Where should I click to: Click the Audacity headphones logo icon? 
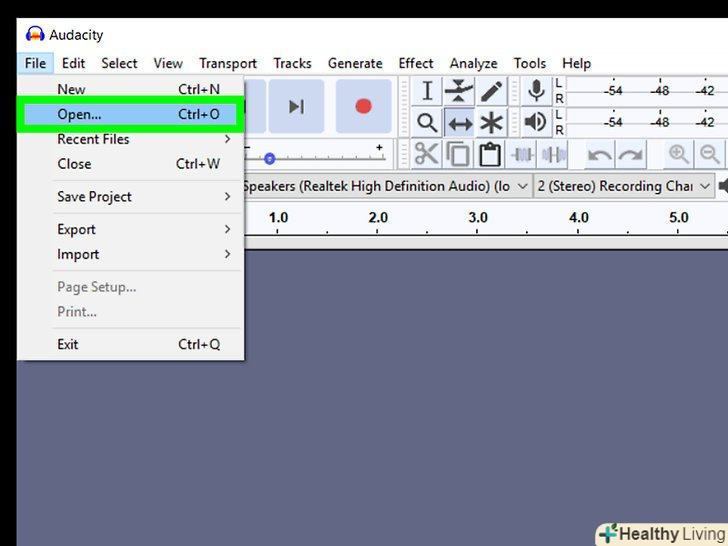[35, 34]
